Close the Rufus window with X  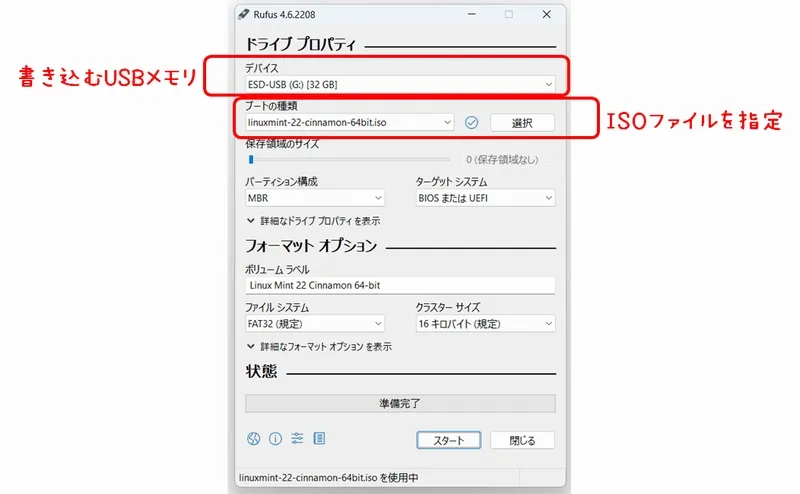tap(545, 14)
